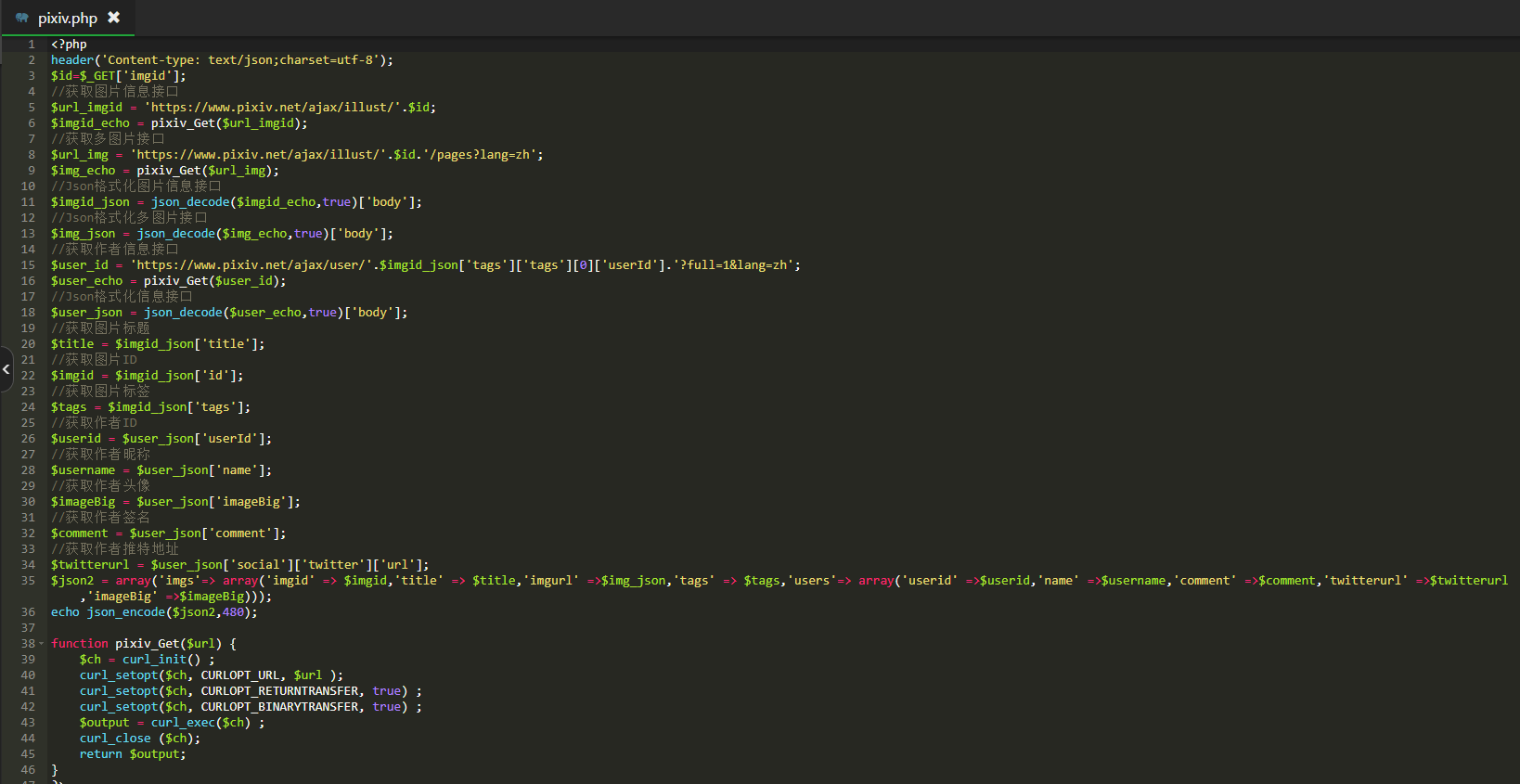Select the pixiv.php file tab
Image resolution: width=1520 pixels, height=784 pixels.
[68, 19]
